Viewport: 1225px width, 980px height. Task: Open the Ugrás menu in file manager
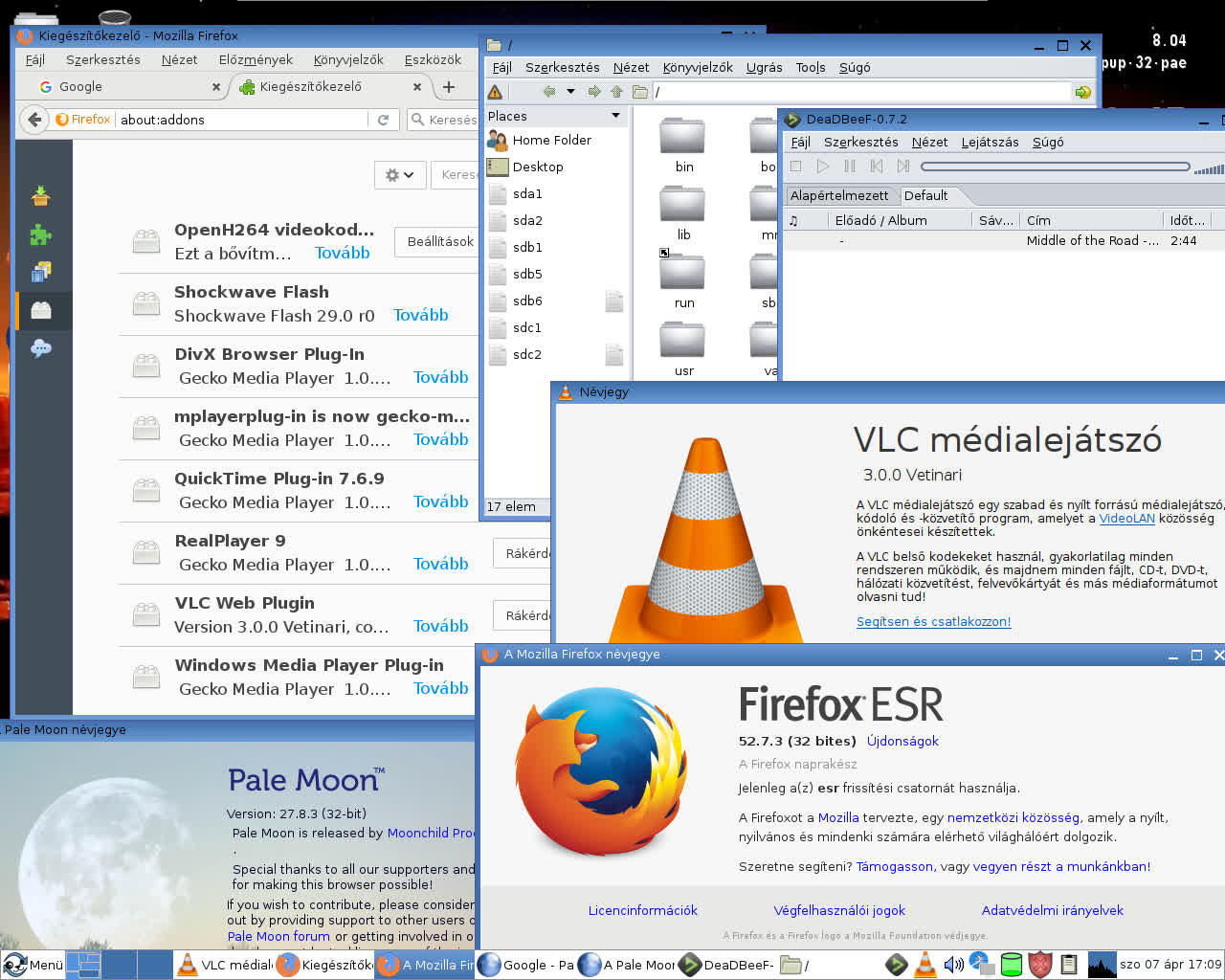pyautogui.click(x=764, y=67)
